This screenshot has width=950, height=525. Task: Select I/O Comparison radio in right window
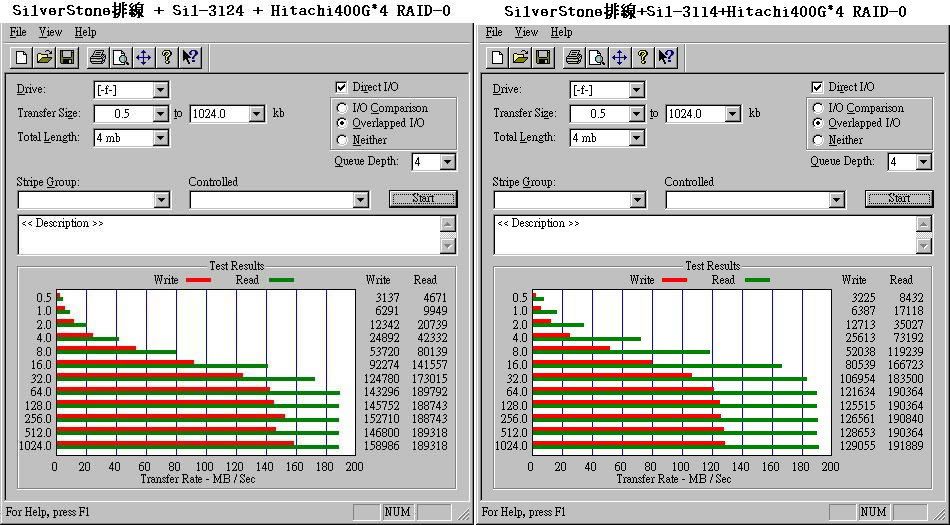click(818, 108)
